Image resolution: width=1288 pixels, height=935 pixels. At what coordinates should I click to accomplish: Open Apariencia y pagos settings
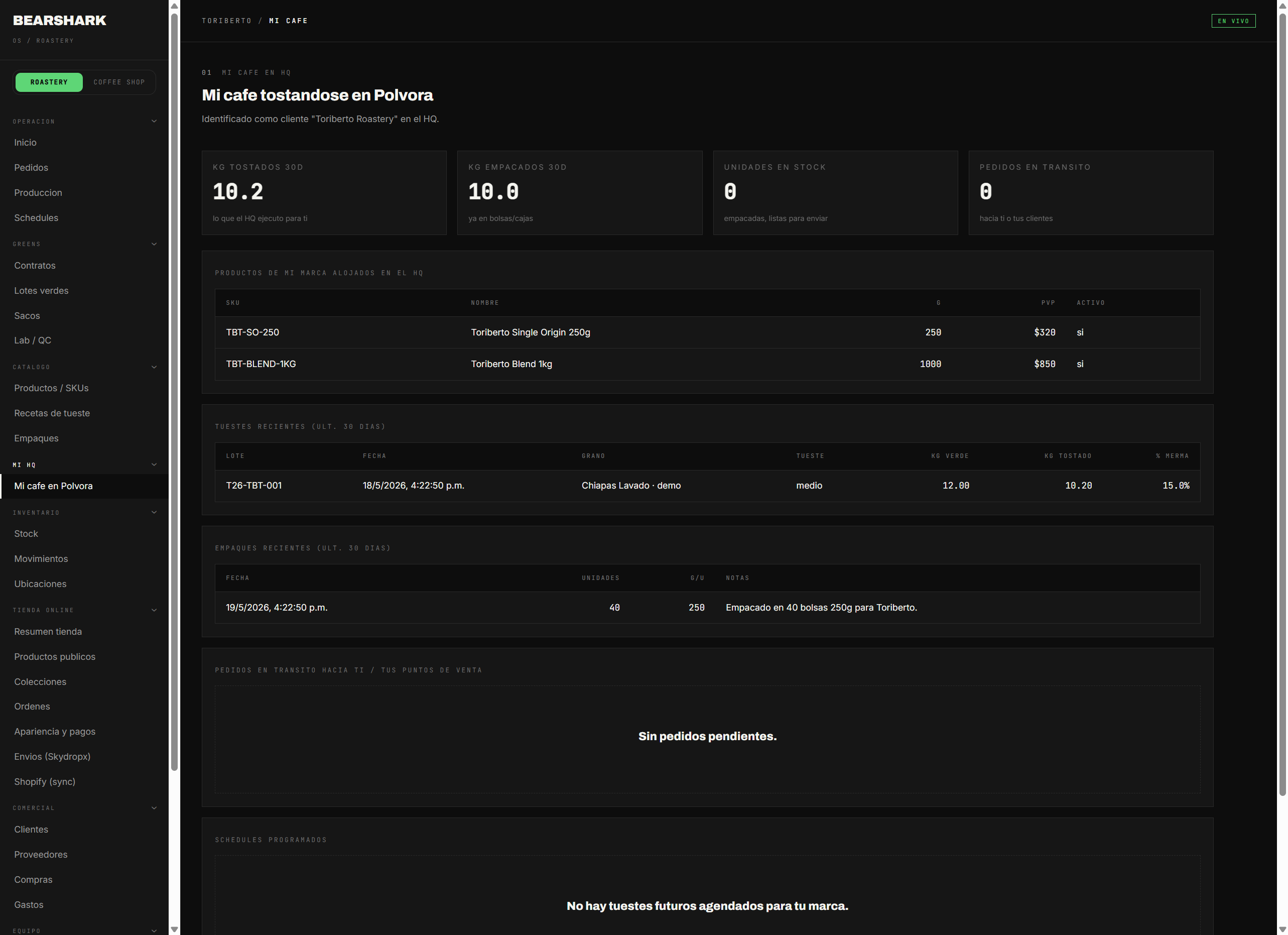click(x=84, y=732)
